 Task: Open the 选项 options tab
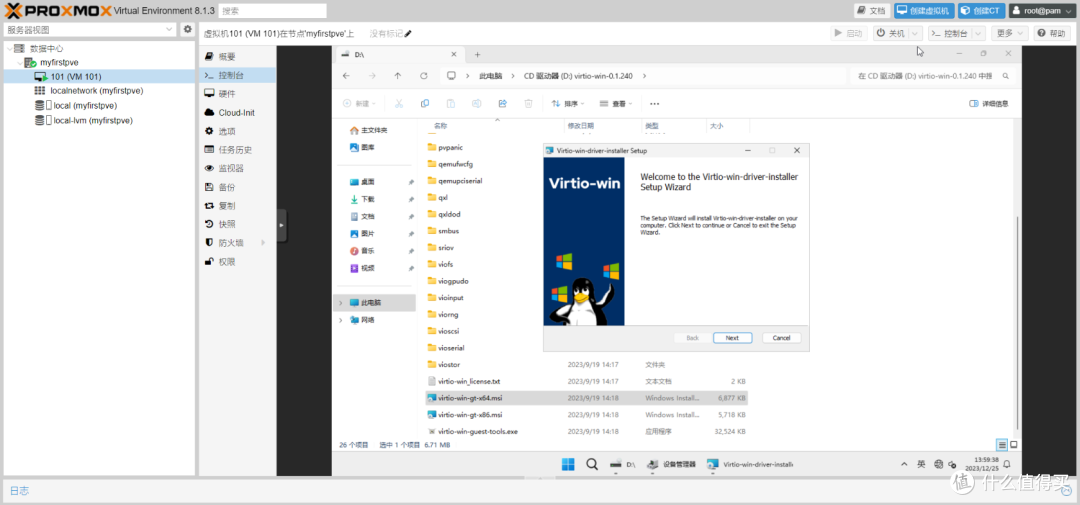pos(237,131)
